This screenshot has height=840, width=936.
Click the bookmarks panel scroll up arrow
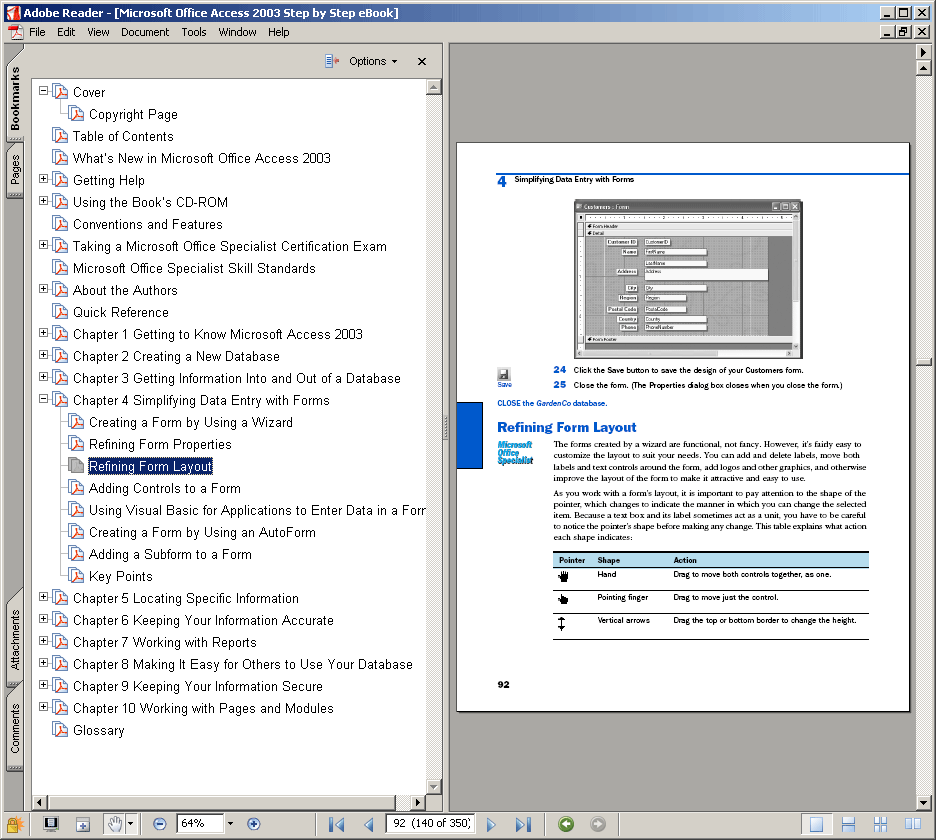434,87
